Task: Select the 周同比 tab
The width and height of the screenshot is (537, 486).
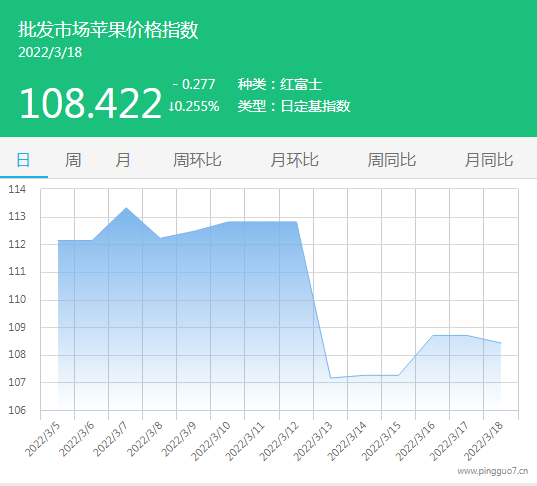Action: [391, 160]
